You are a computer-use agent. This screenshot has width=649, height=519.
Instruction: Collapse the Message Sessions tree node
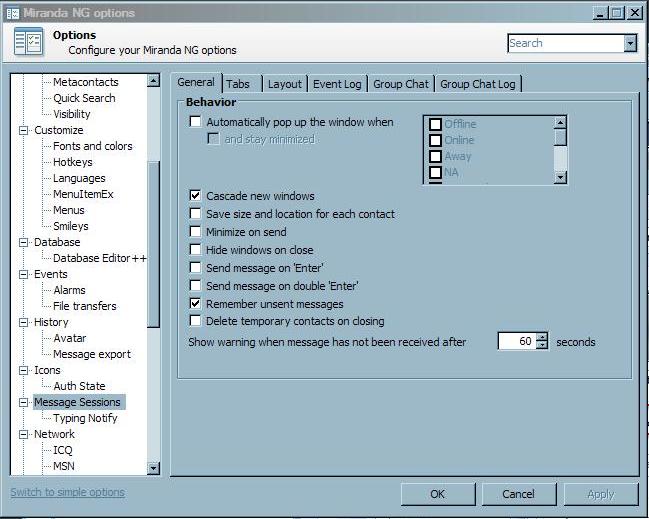pyautogui.click(x=24, y=402)
